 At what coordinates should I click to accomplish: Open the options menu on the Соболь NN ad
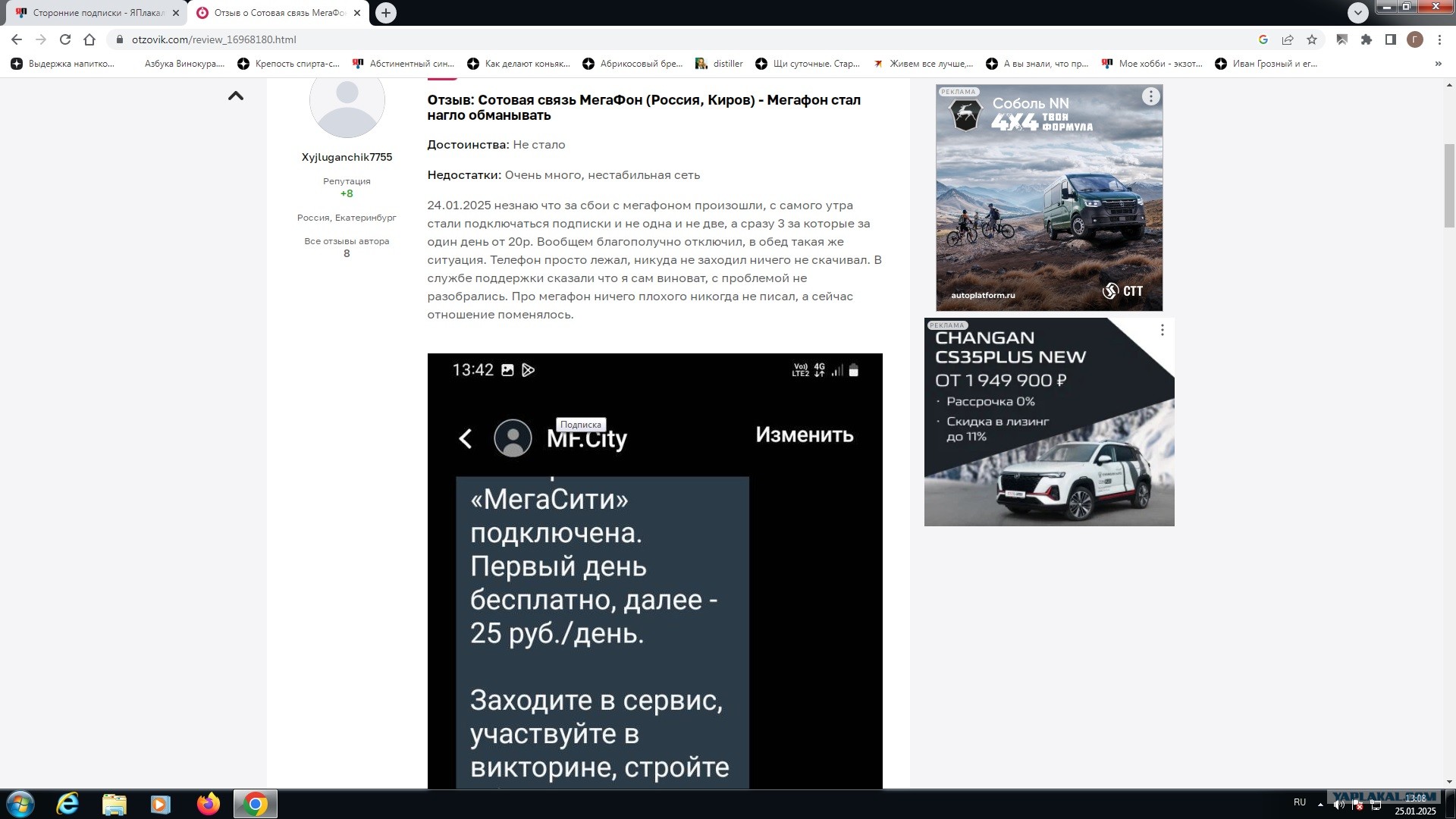(1150, 96)
